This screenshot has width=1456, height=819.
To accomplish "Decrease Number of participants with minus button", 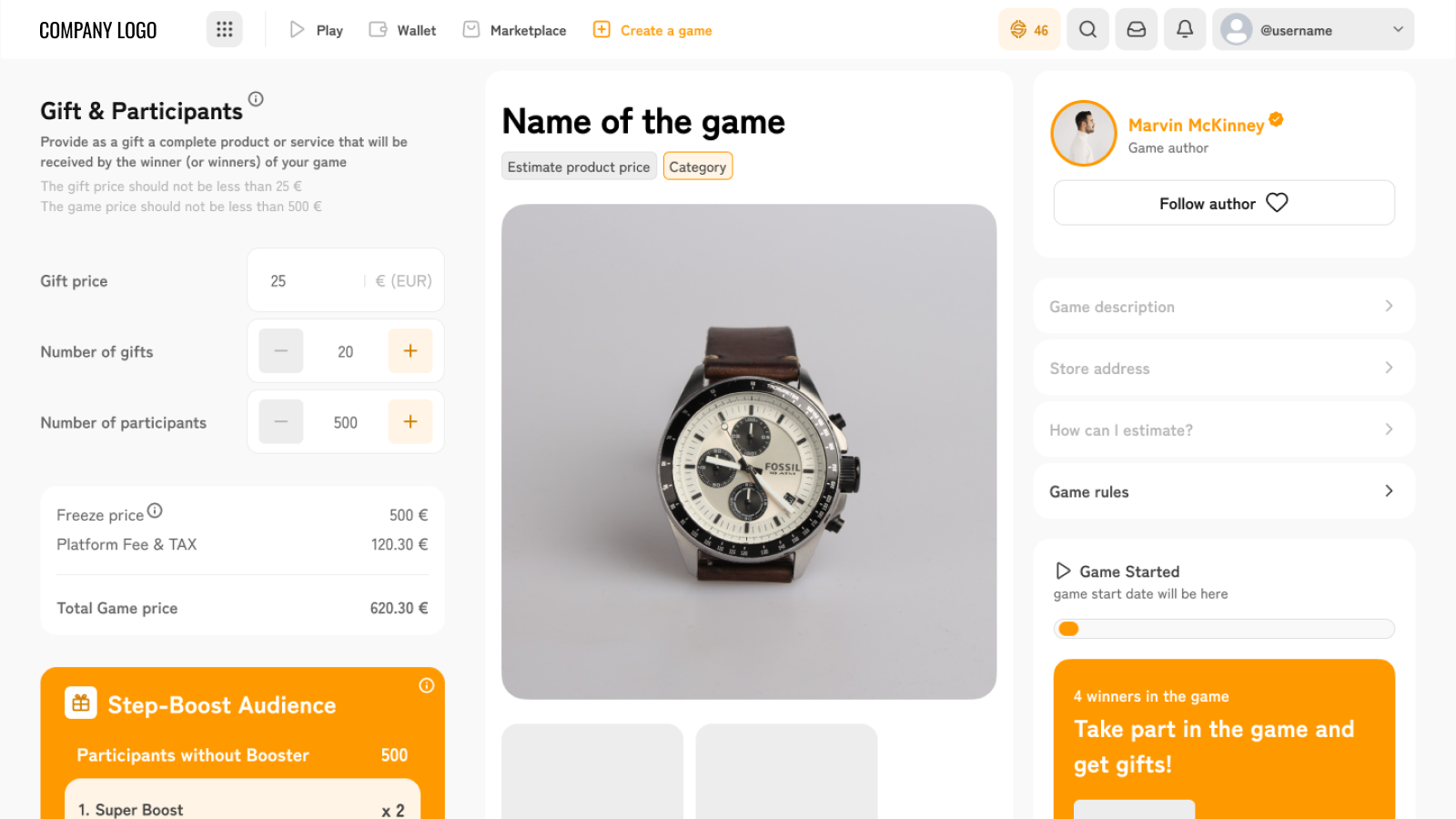I will (x=281, y=422).
